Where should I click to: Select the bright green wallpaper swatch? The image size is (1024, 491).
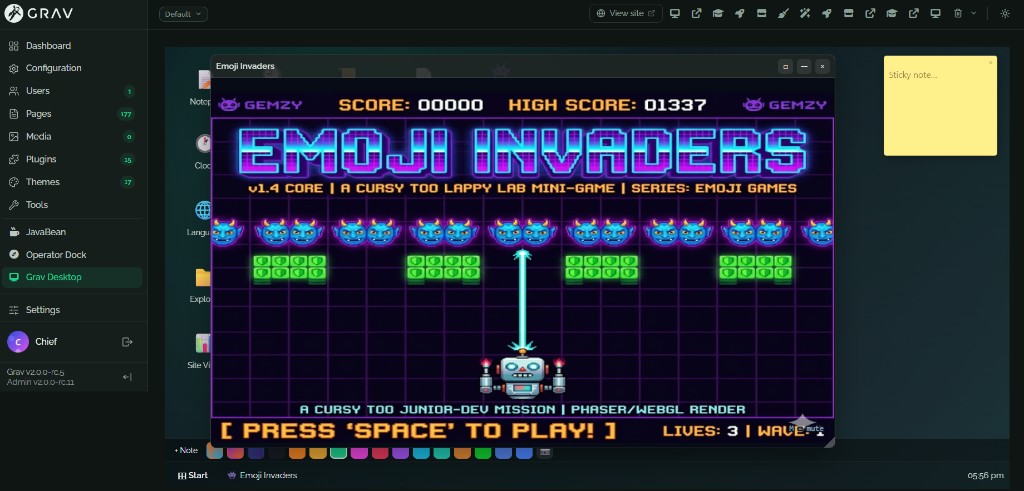pos(483,451)
